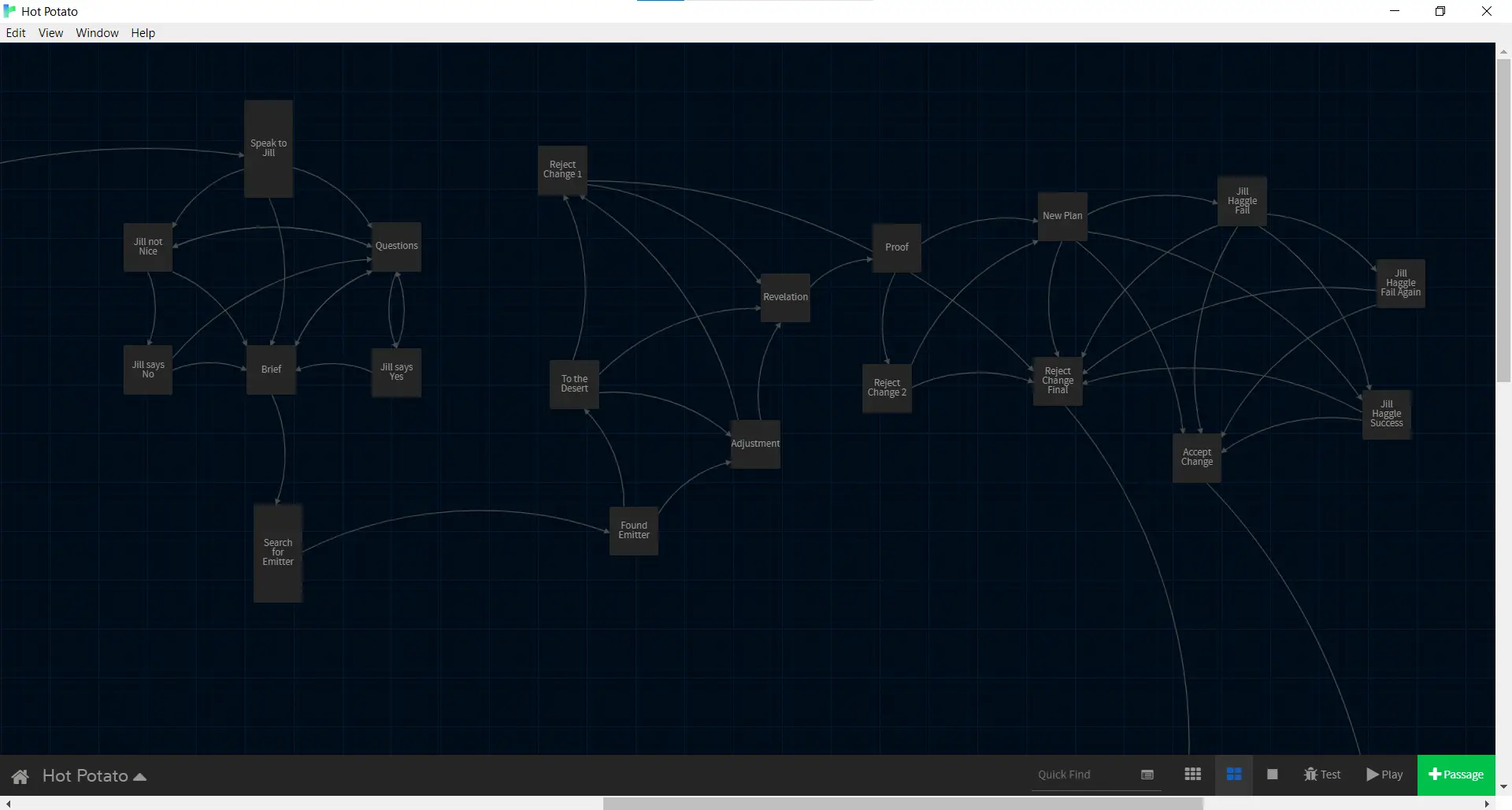Open the highlight passages keyboard icon
Screen dimensions: 1512x810
coord(1147,775)
